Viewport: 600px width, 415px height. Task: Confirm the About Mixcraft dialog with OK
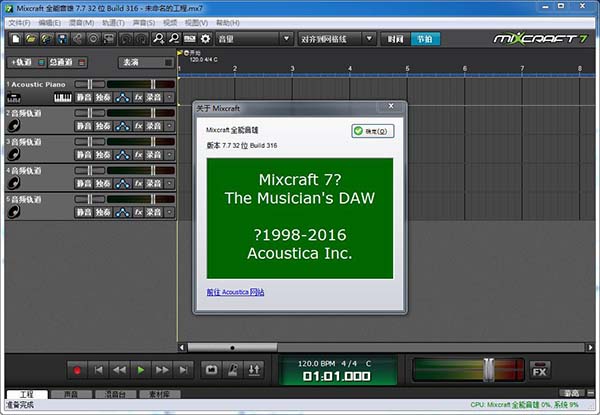[373, 131]
